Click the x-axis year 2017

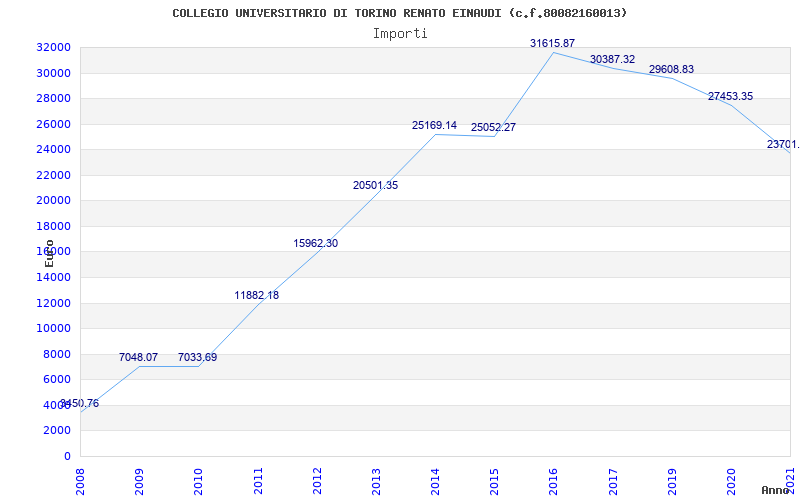click(613, 482)
